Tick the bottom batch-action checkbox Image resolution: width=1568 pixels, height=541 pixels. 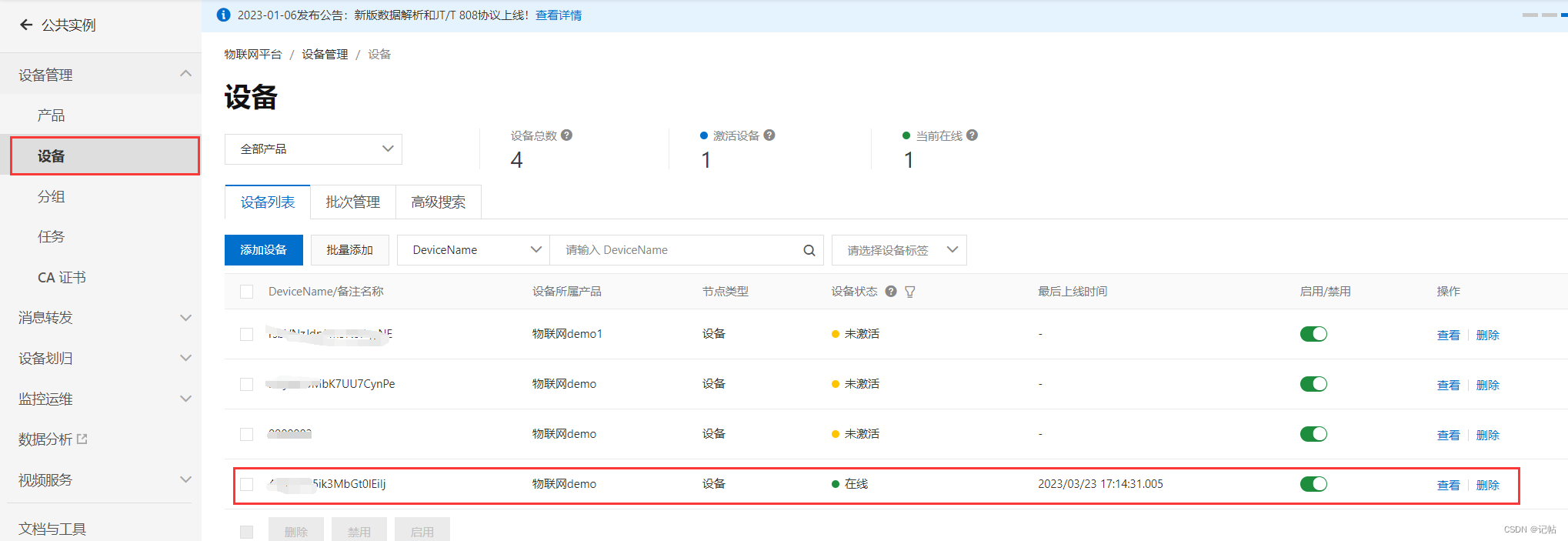point(246,532)
